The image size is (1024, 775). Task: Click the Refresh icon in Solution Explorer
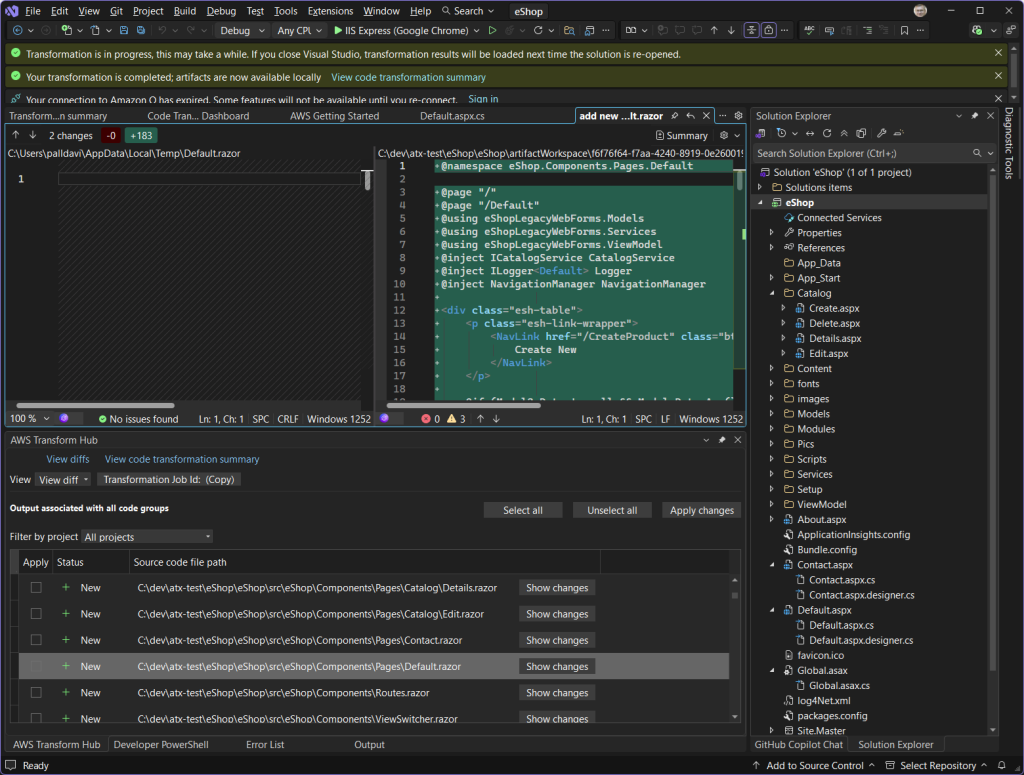pos(827,133)
